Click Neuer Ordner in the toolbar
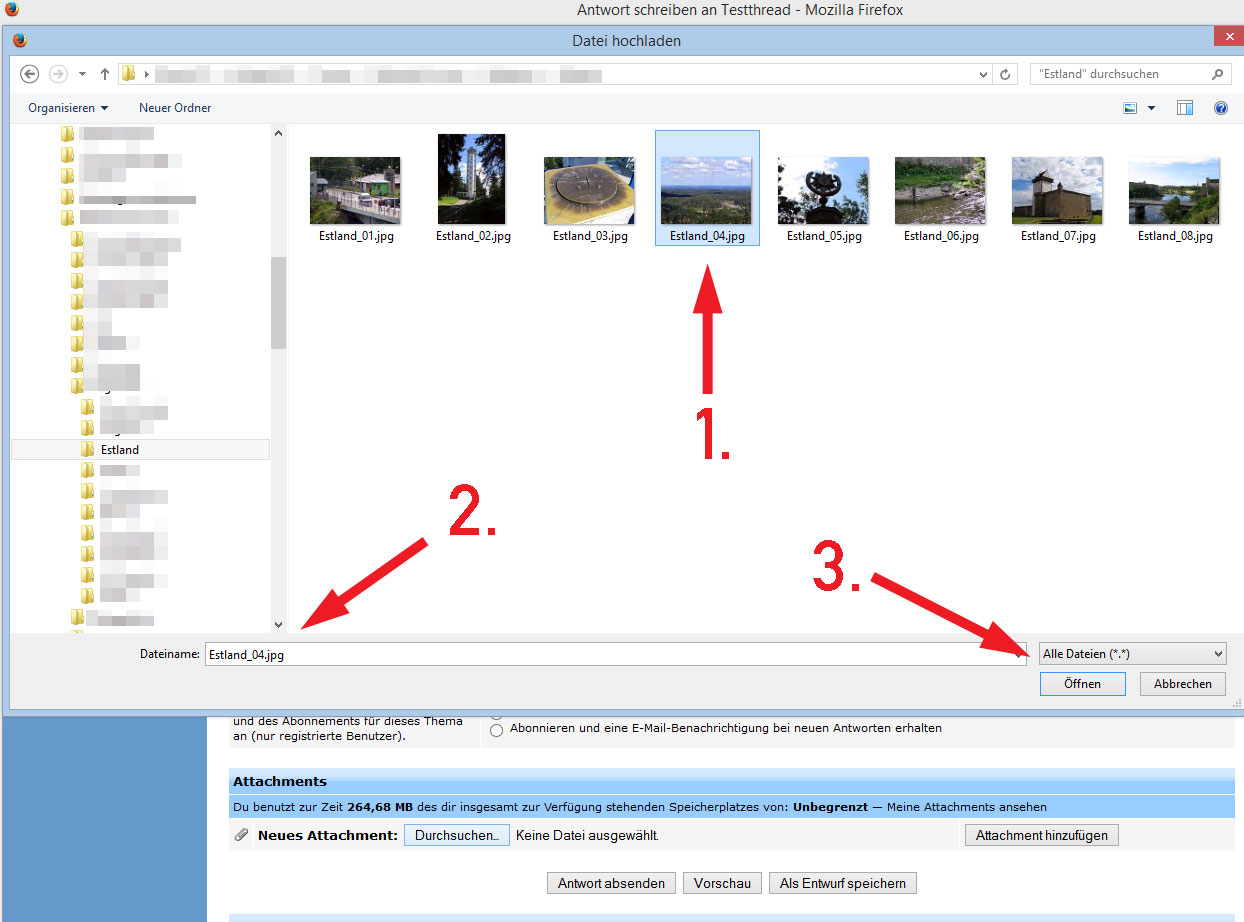This screenshot has height=922, width=1244. tap(175, 108)
